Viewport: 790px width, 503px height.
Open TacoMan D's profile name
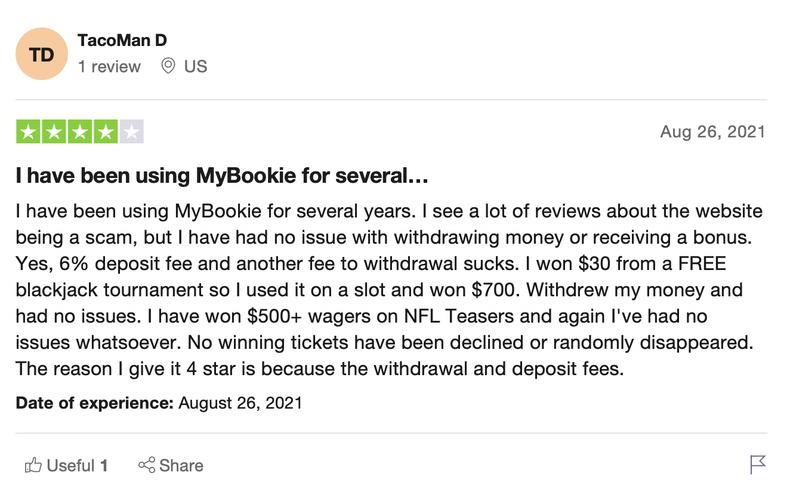(x=122, y=40)
